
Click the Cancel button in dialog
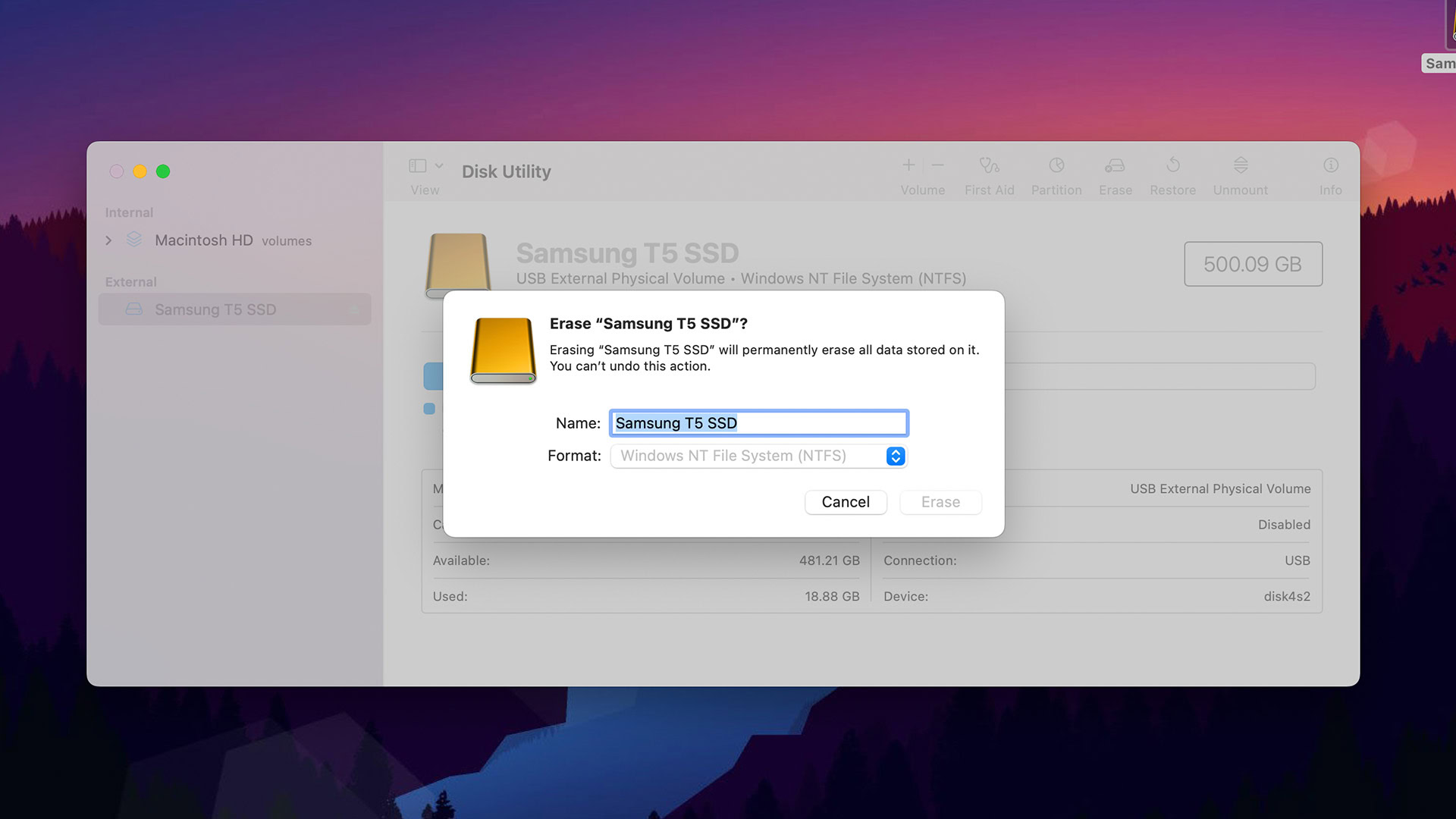pos(845,501)
